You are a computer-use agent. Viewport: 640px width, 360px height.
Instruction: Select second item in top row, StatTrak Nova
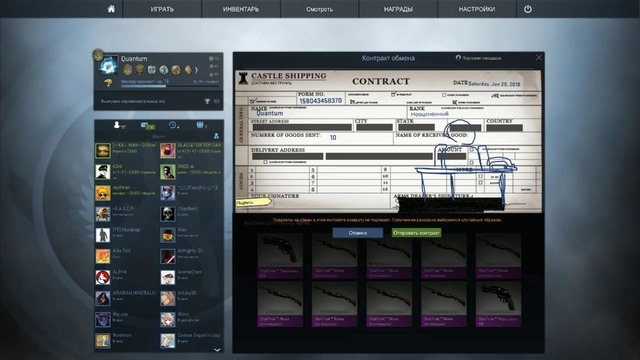coord(335,256)
